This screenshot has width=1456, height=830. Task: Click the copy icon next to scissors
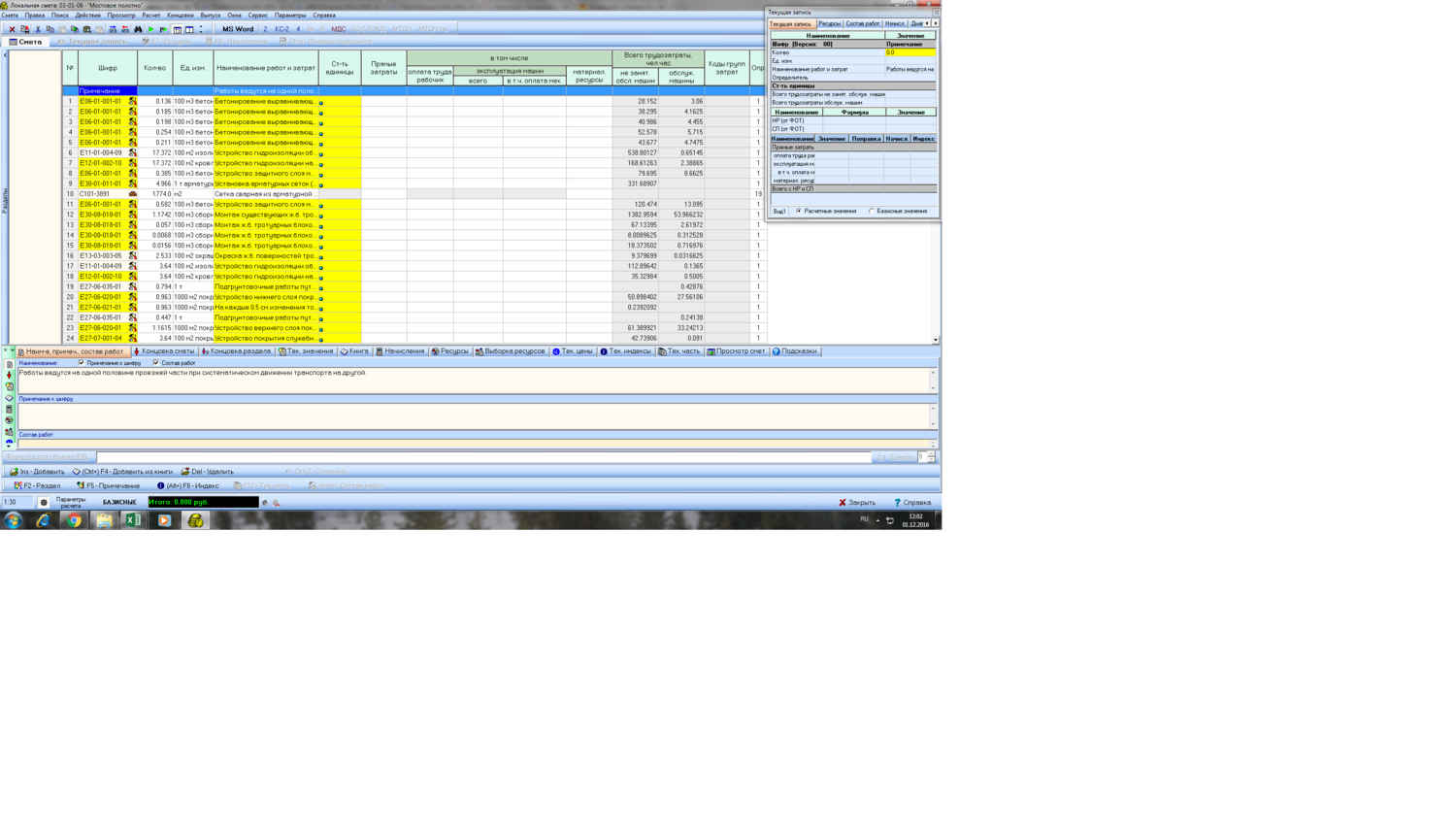[x=50, y=29]
